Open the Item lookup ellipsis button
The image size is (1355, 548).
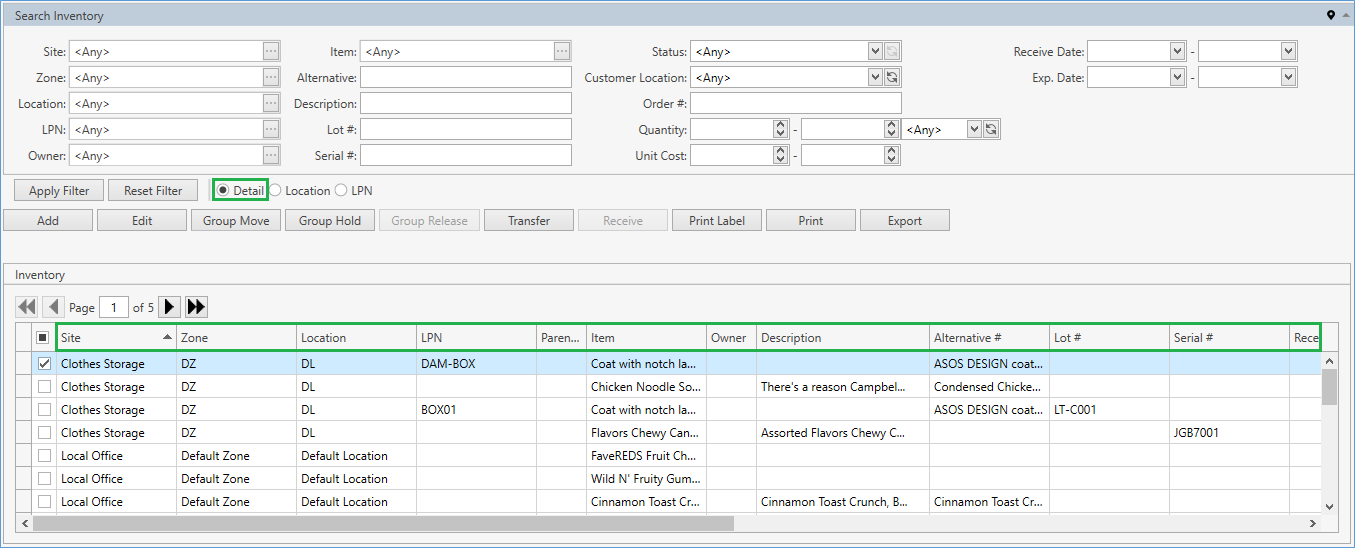pos(562,52)
